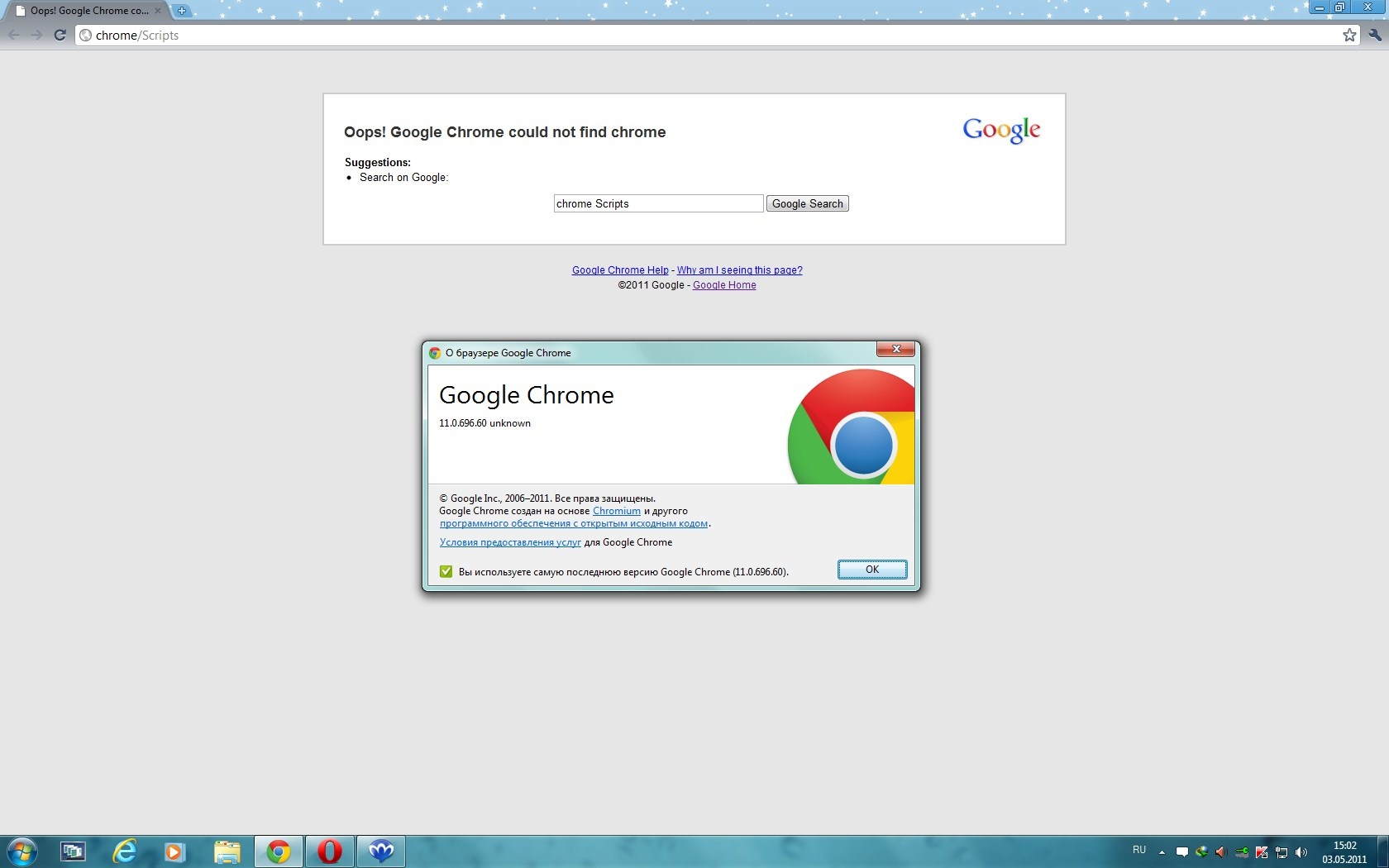Viewport: 1389px width, 868px height.
Task: Click the Chromium link in the dialog
Action: point(617,511)
